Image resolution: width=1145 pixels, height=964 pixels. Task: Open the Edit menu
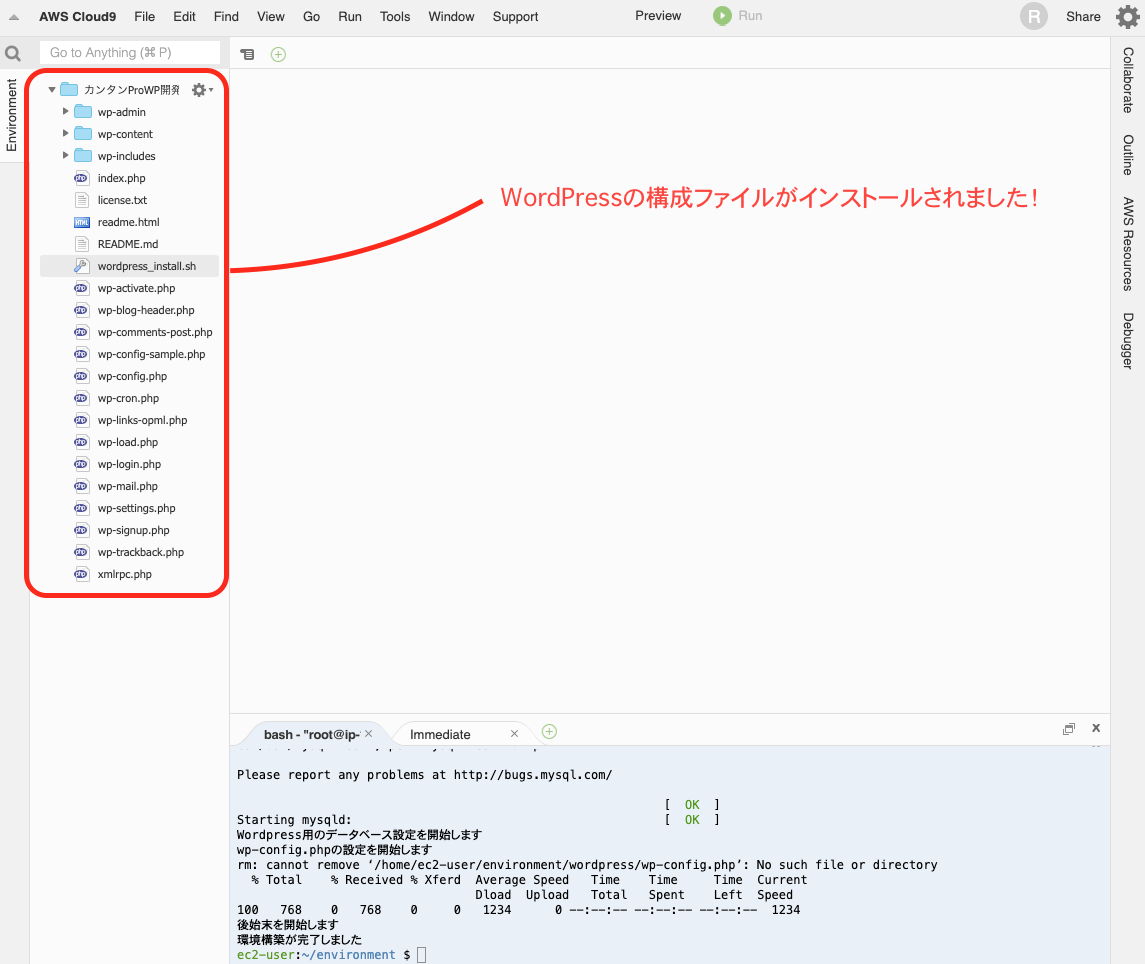pyautogui.click(x=184, y=17)
